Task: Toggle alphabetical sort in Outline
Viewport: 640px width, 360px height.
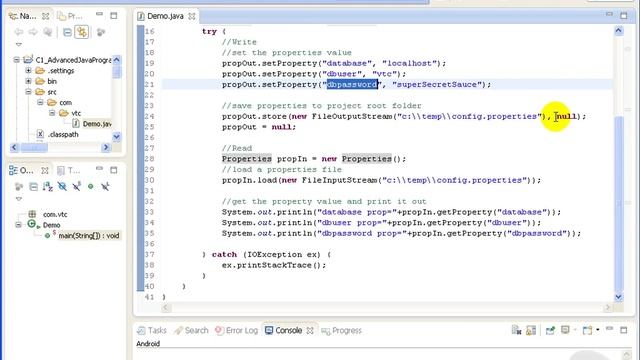Action: pos(48,187)
